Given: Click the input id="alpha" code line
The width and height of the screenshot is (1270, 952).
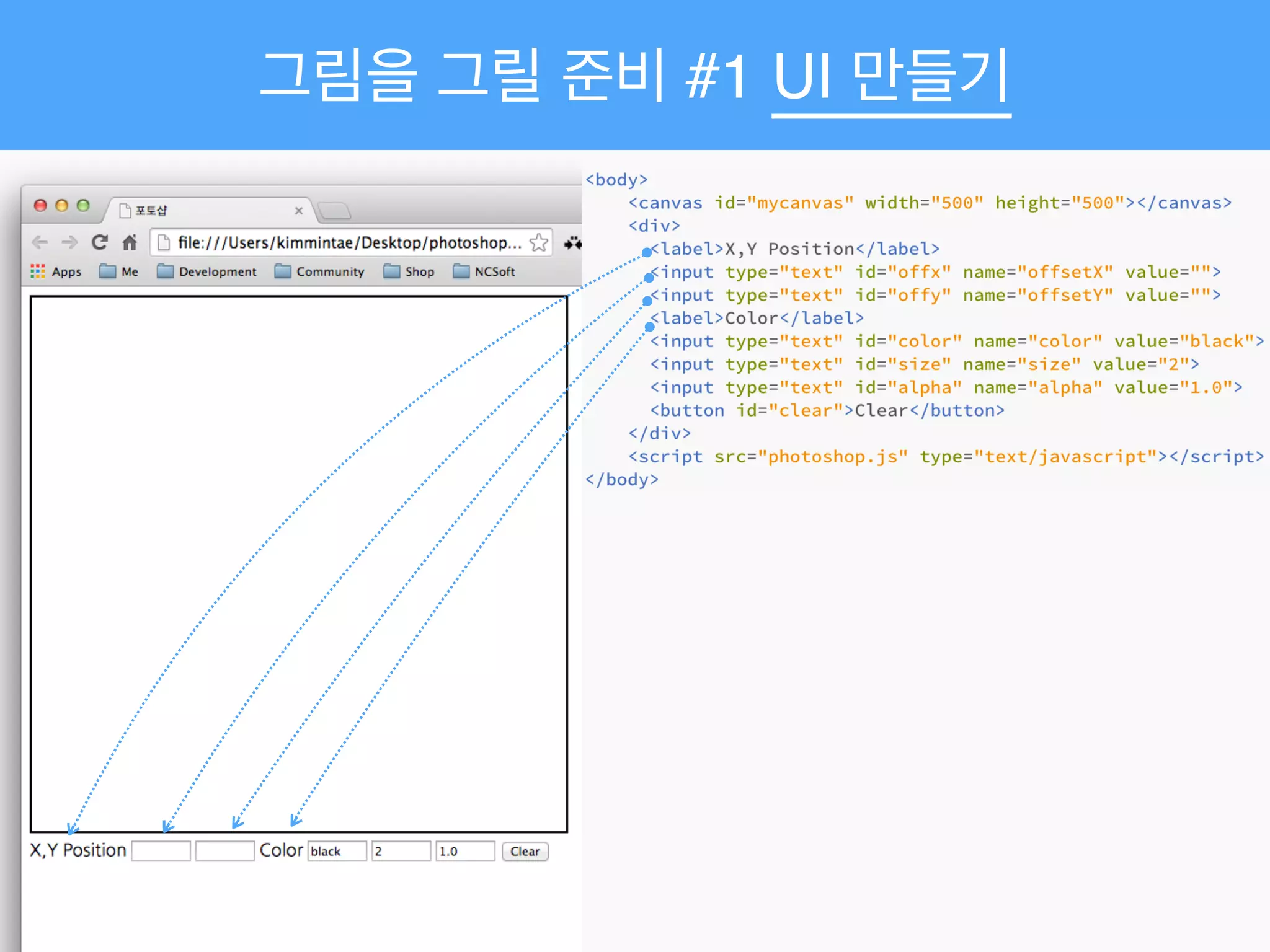Looking at the screenshot, I should (x=946, y=388).
